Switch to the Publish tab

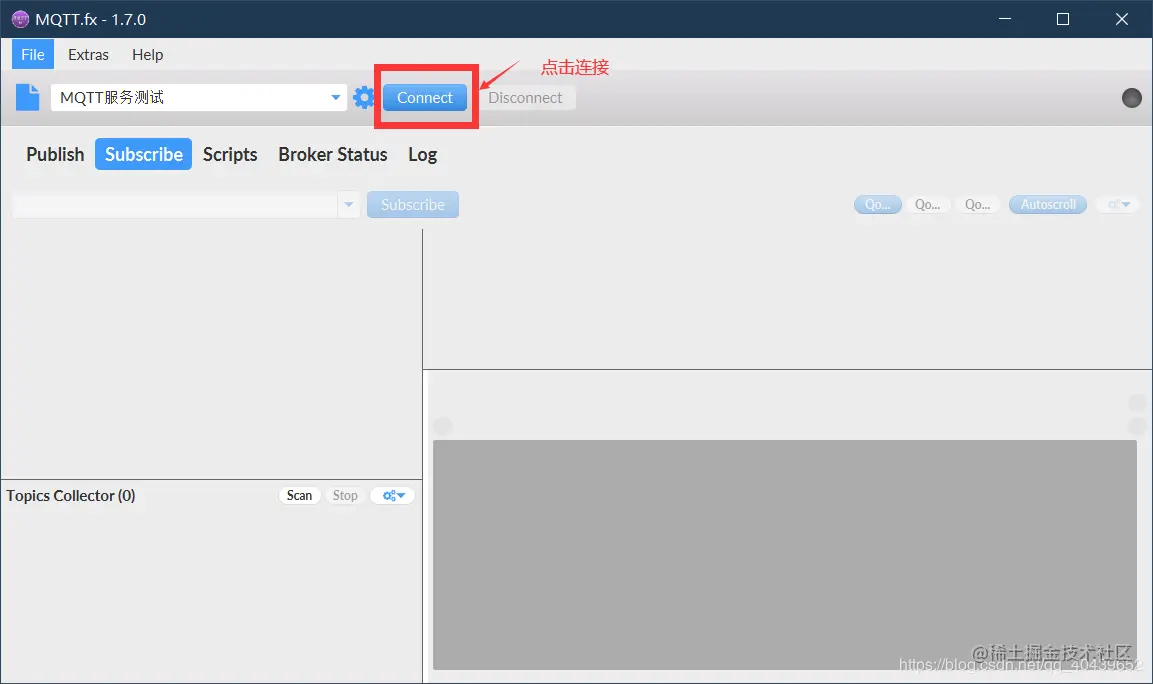(x=55, y=154)
